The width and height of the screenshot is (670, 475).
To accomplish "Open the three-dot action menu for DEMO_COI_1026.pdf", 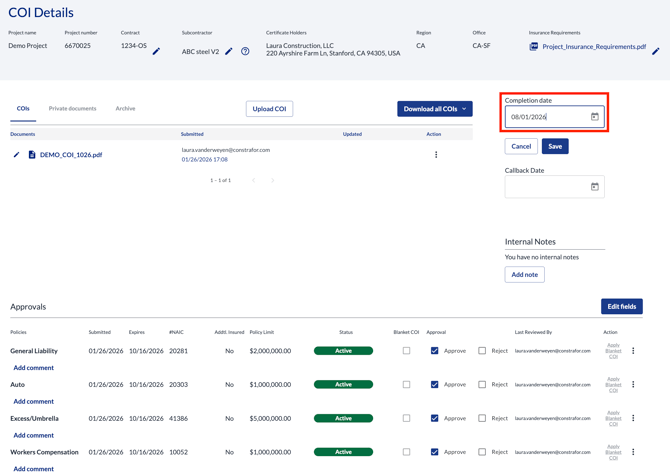I will point(436,155).
